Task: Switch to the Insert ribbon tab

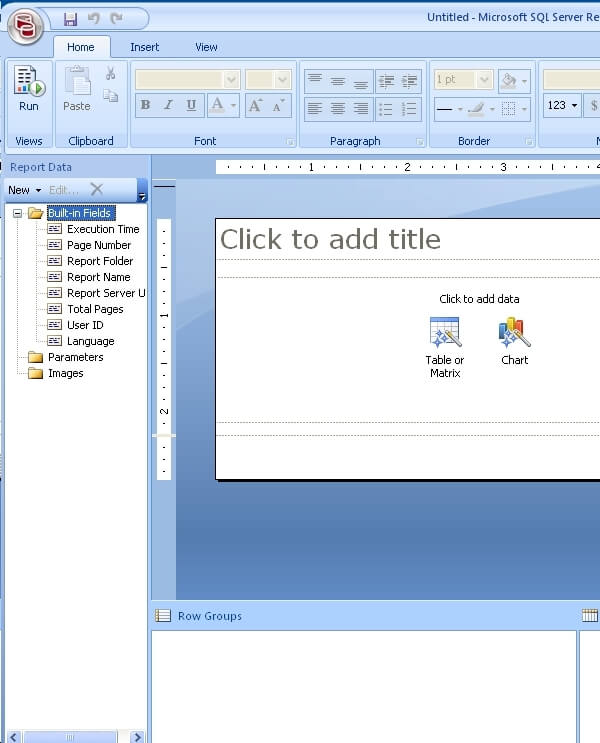Action: click(145, 47)
